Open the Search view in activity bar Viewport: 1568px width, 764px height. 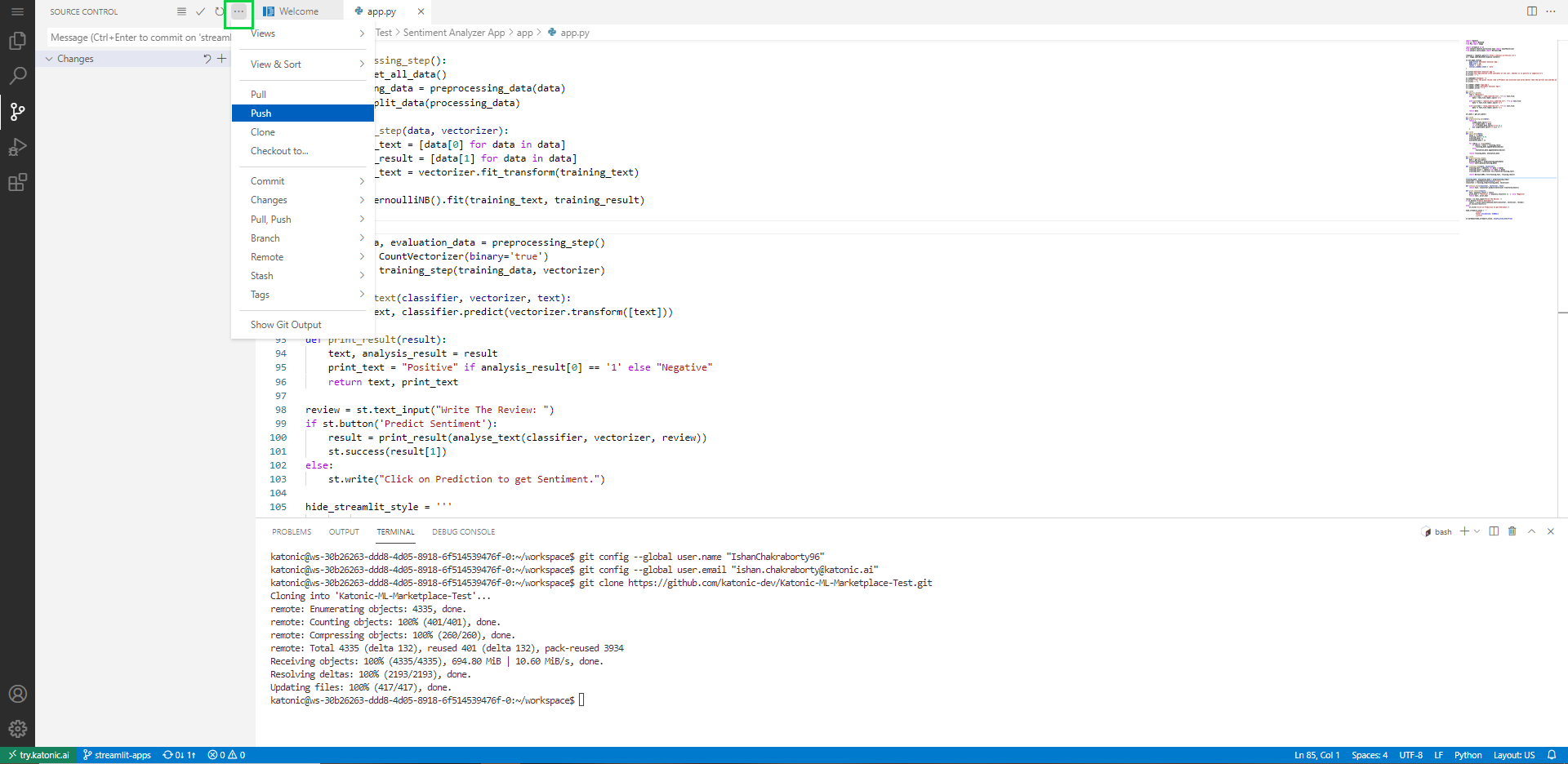tap(17, 76)
